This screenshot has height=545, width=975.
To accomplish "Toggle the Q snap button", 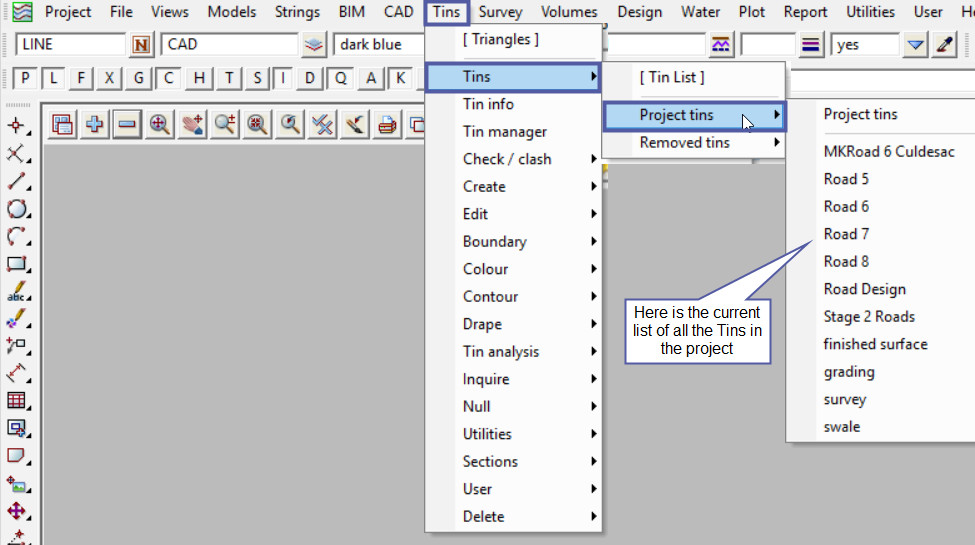I will pos(342,79).
